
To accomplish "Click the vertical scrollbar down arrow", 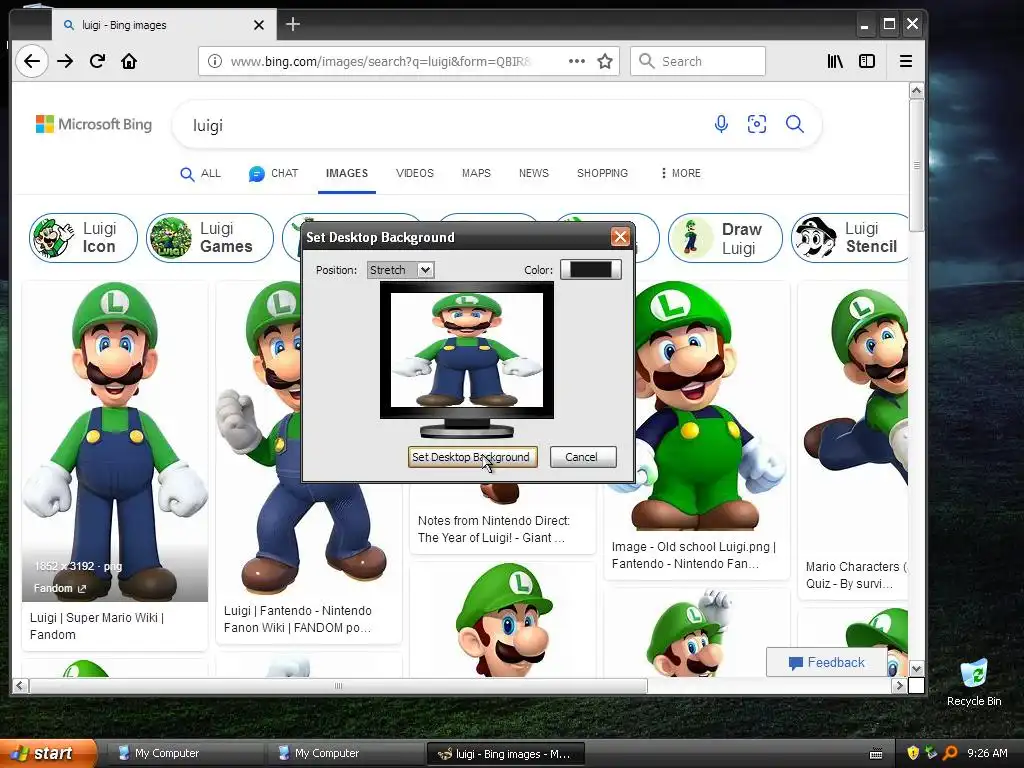I will [916, 669].
